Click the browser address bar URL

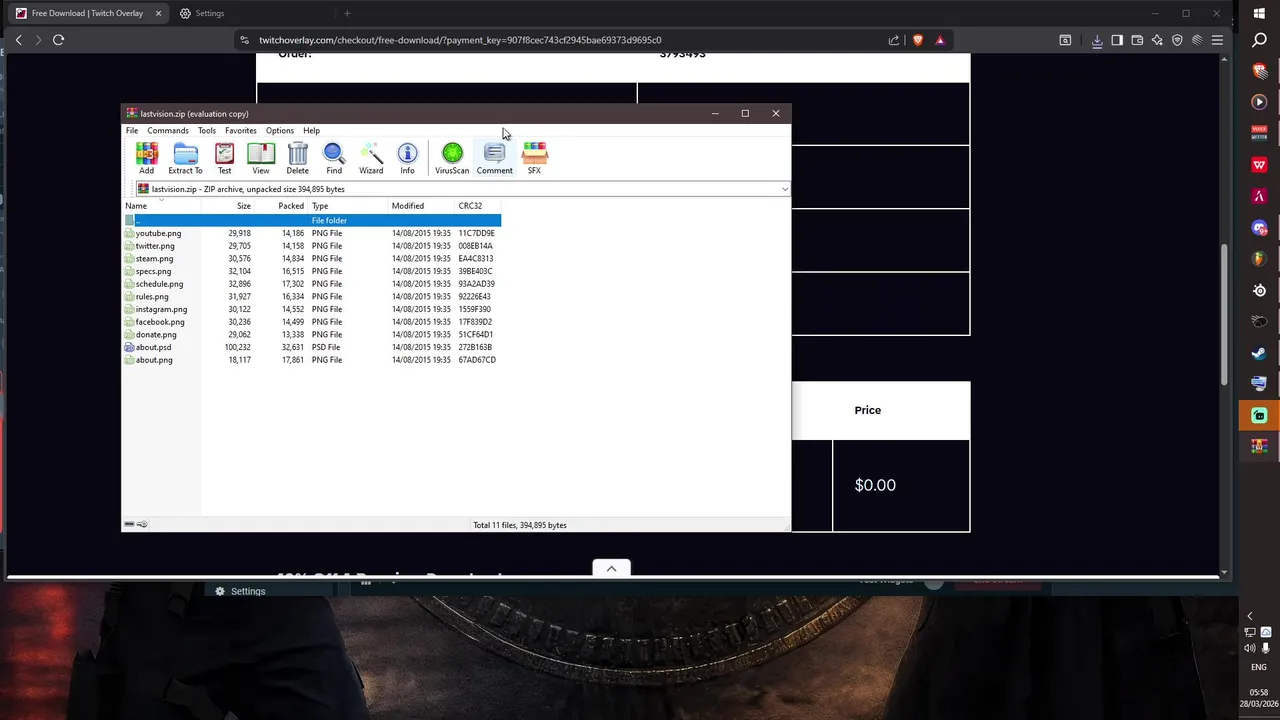tap(460, 40)
